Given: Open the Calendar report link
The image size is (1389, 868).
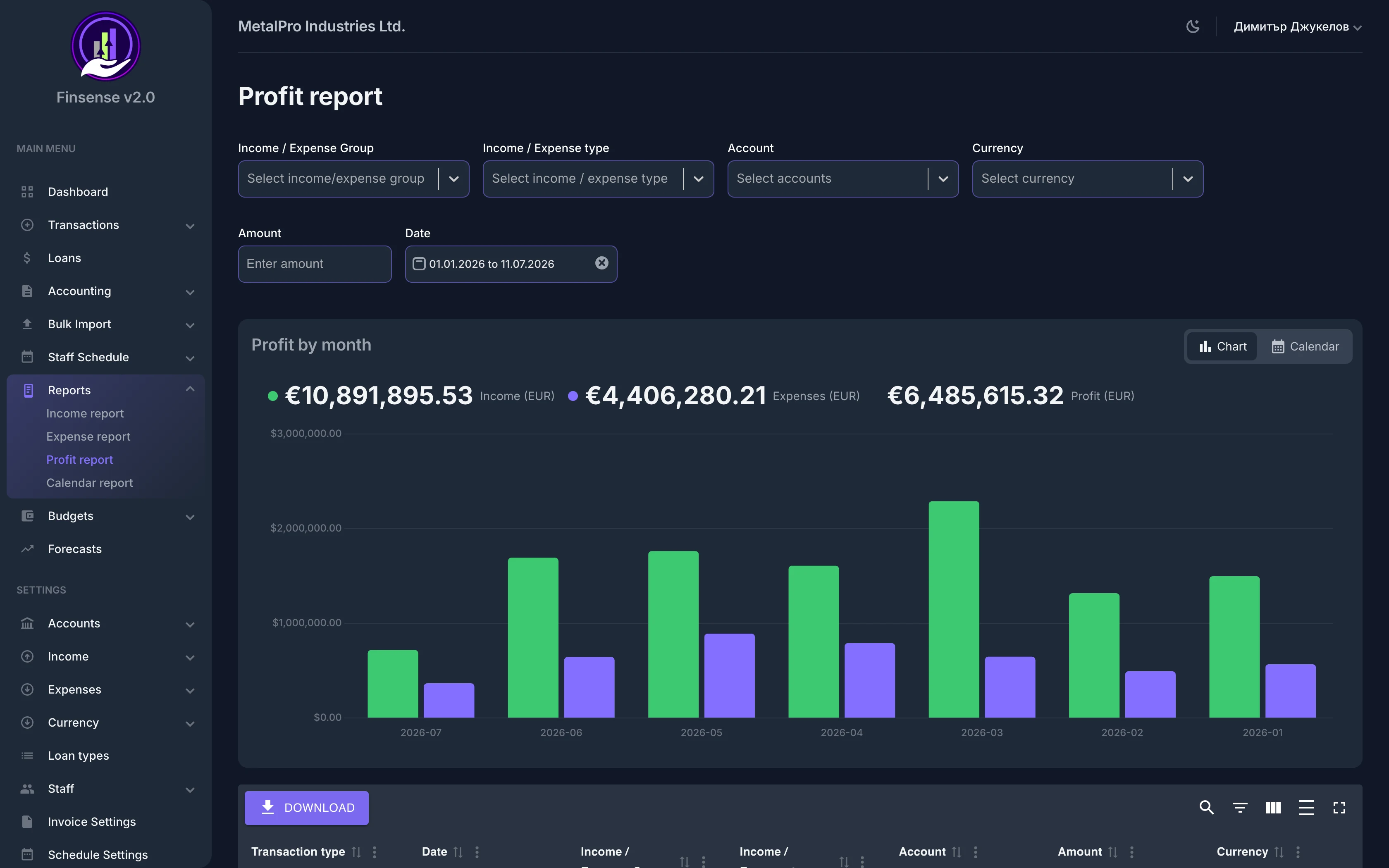Looking at the screenshot, I should point(90,483).
